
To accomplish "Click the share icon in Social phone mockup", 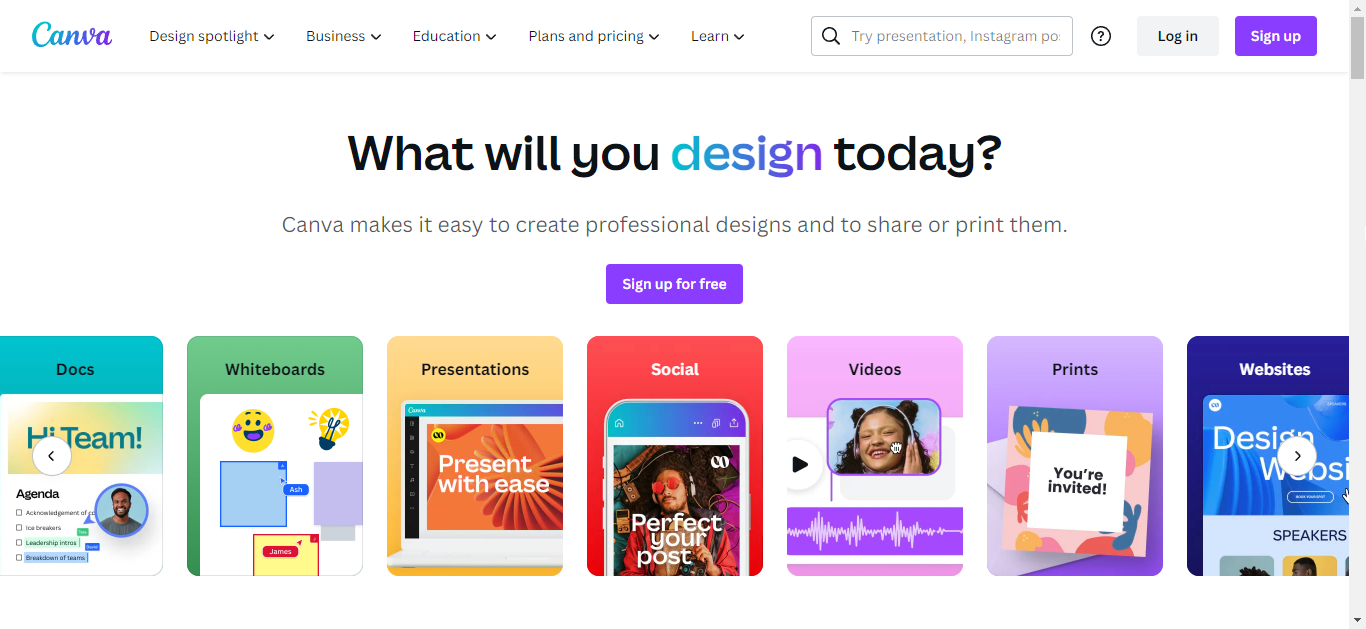I will (x=734, y=423).
